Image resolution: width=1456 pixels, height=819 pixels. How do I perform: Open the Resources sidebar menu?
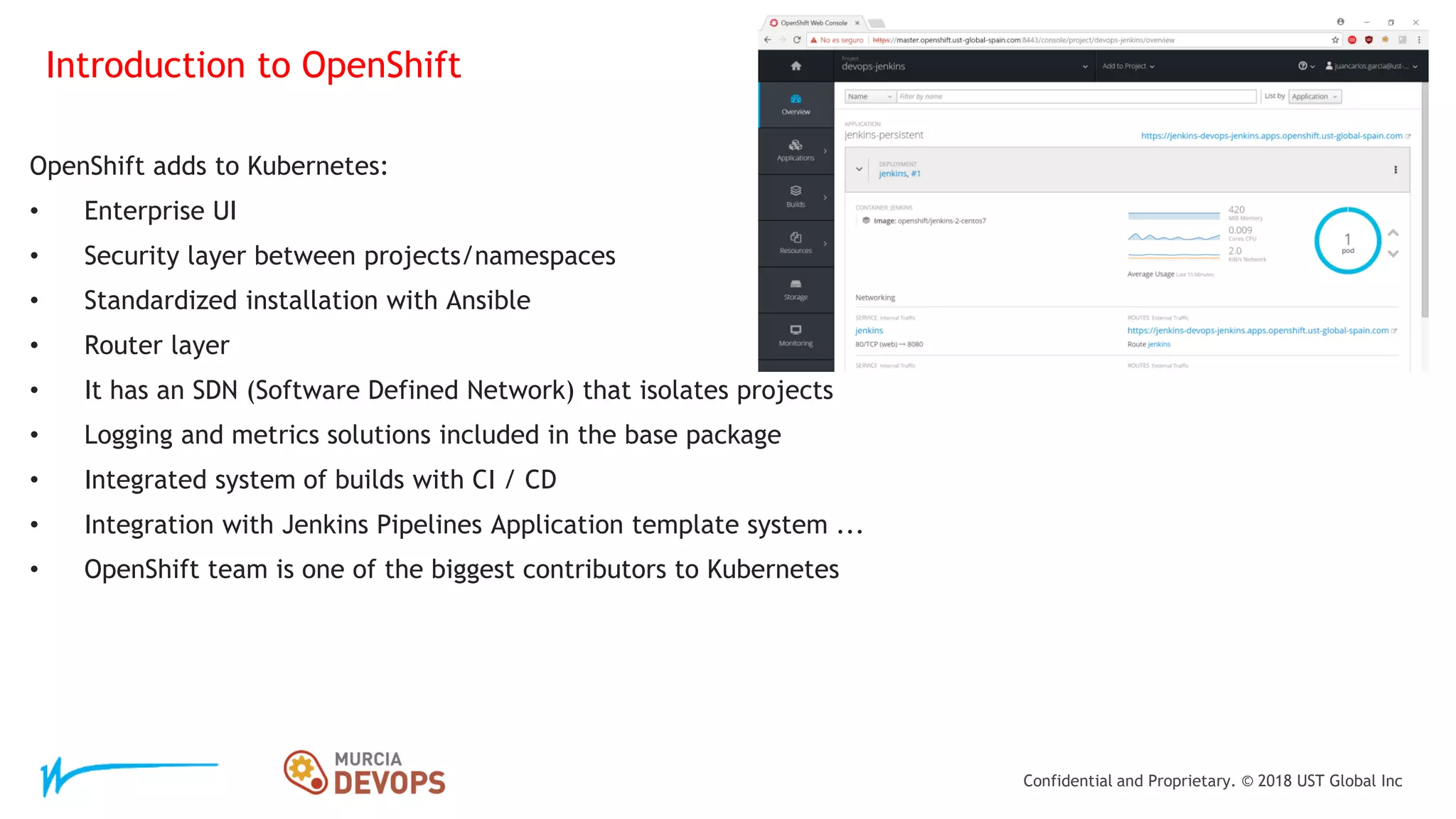[x=796, y=243]
